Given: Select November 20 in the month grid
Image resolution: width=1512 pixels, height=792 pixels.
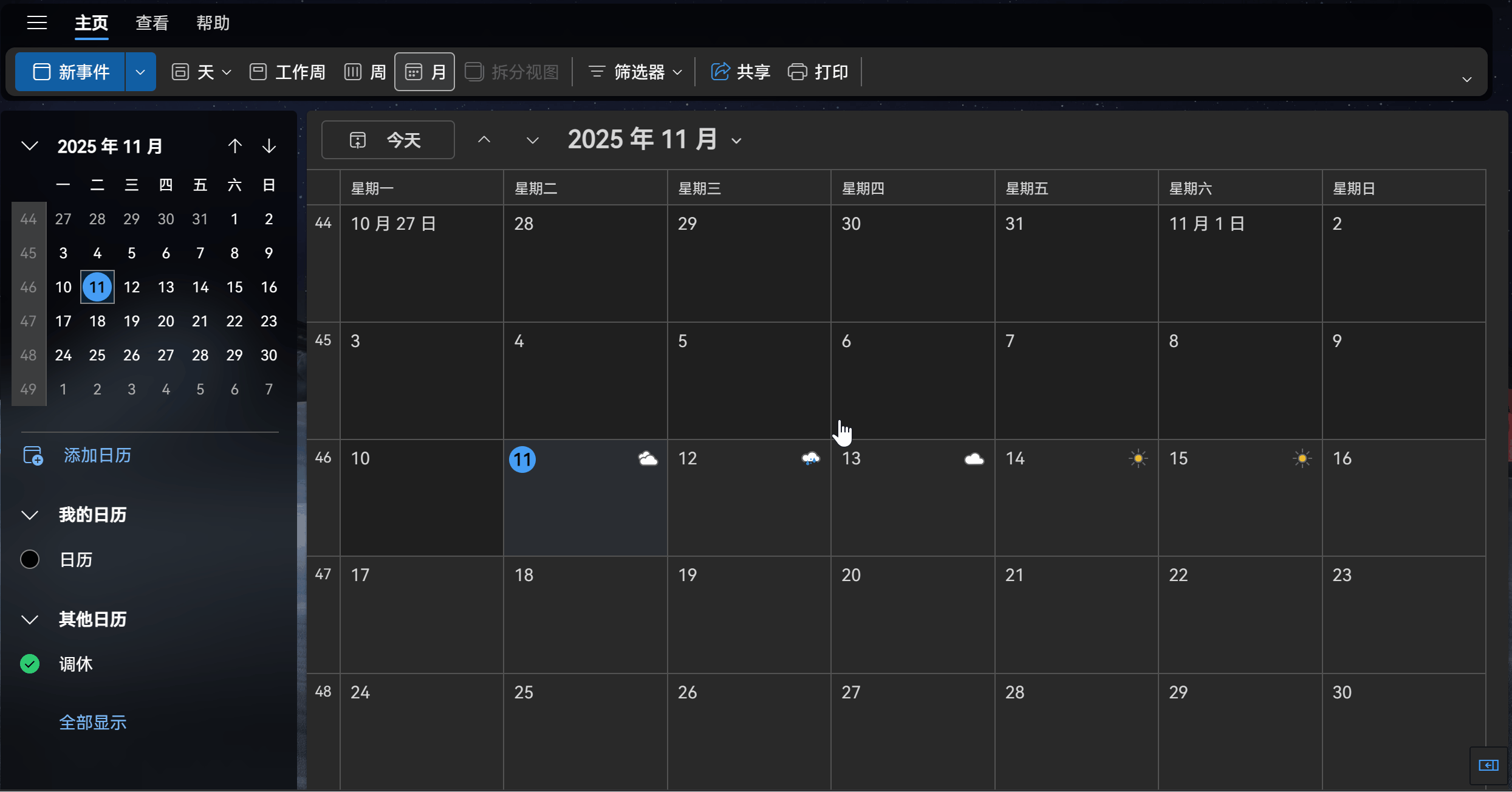Looking at the screenshot, I should pyautogui.click(x=912, y=614).
